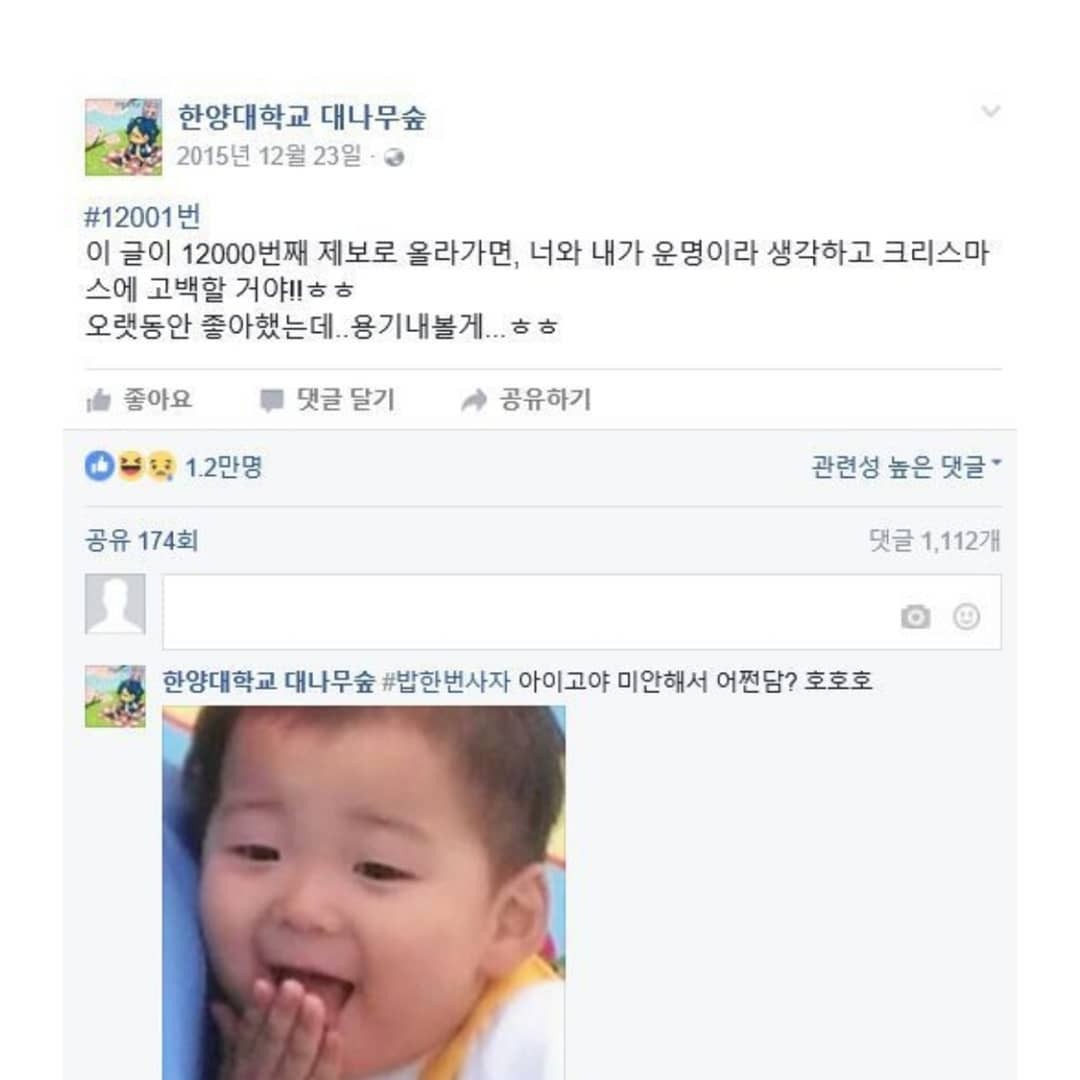Image resolution: width=1080 pixels, height=1080 pixels.
Task: Open the post options chevron menu
Action: [x=990, y=112]
